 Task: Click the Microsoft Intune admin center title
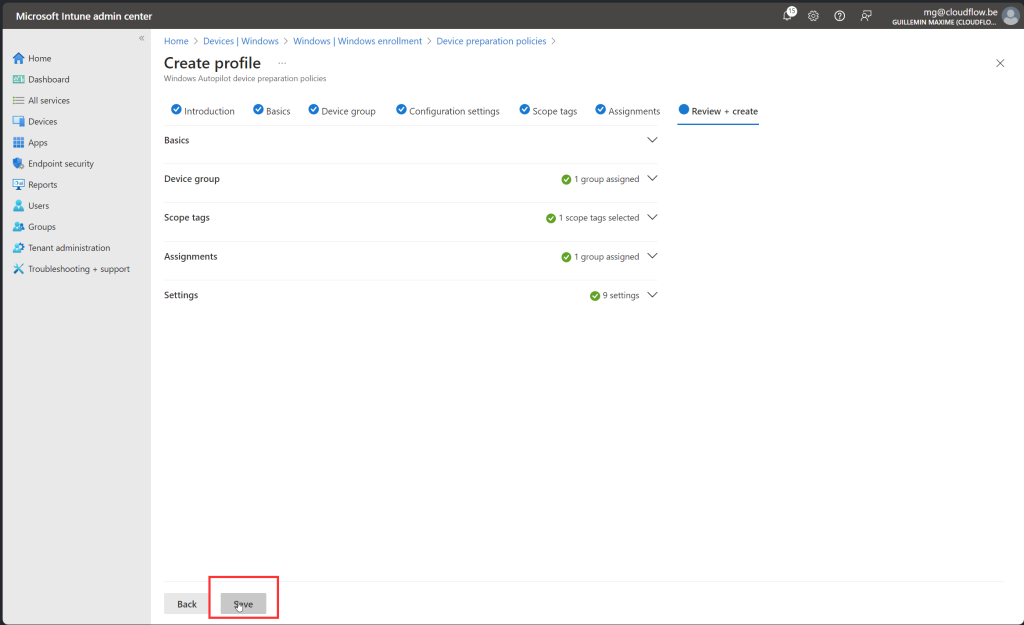click(x=84, y=16)
